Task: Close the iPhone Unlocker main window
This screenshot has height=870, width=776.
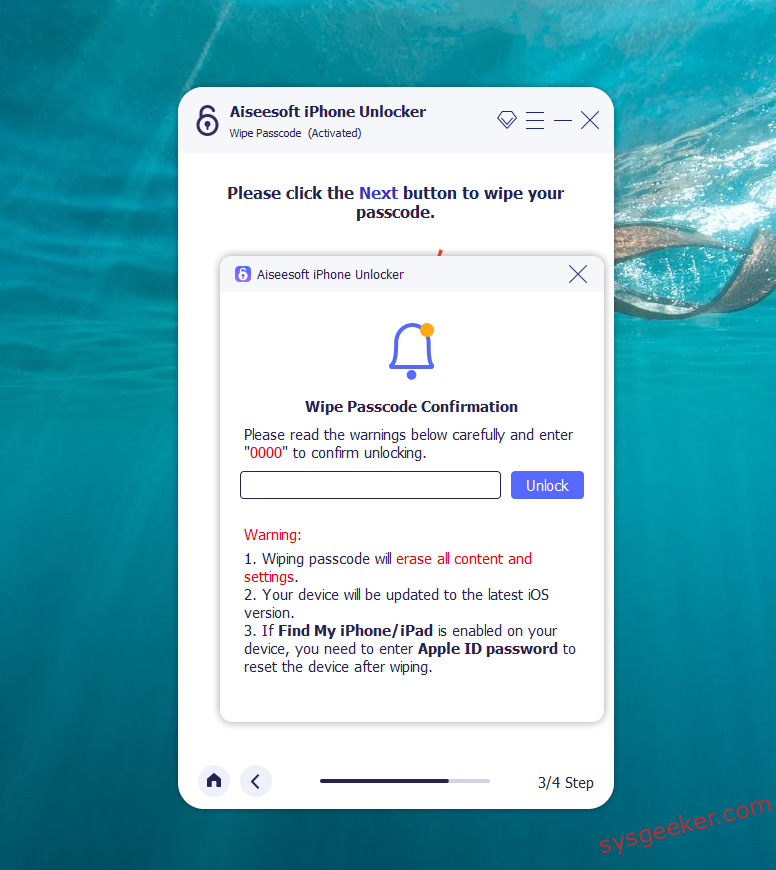Action: [x=590, y=120]
